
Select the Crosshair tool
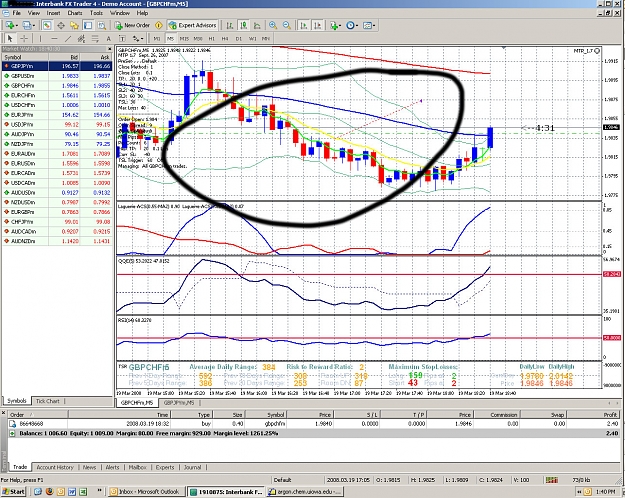coord(24,38)
